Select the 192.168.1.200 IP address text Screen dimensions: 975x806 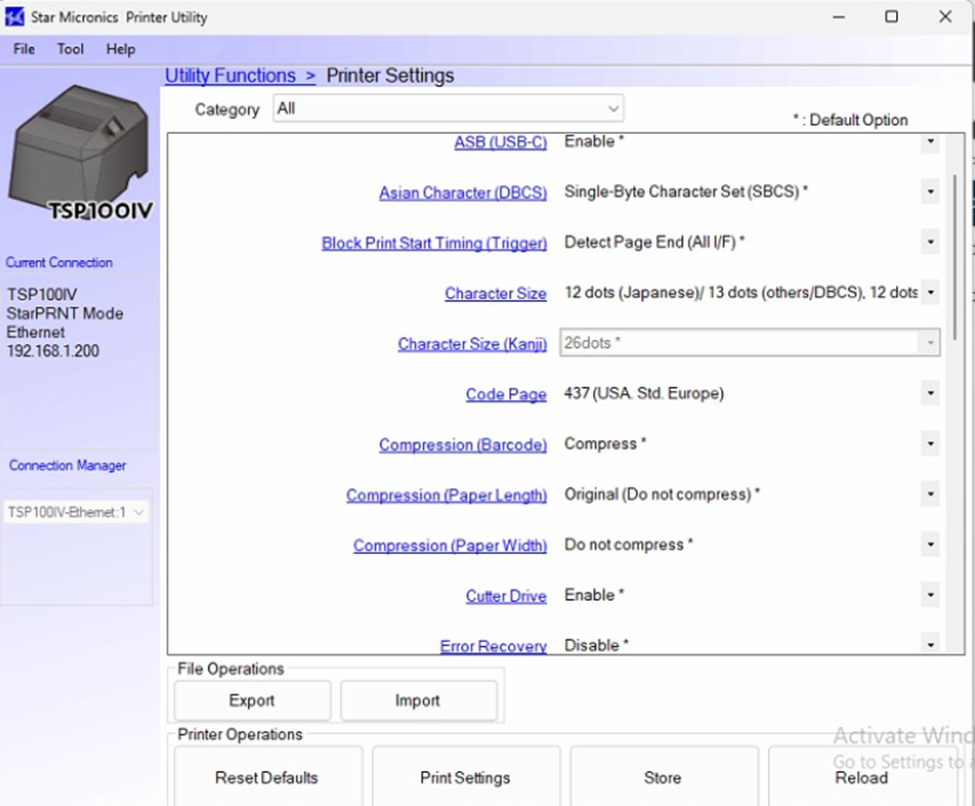coord(53,351)
